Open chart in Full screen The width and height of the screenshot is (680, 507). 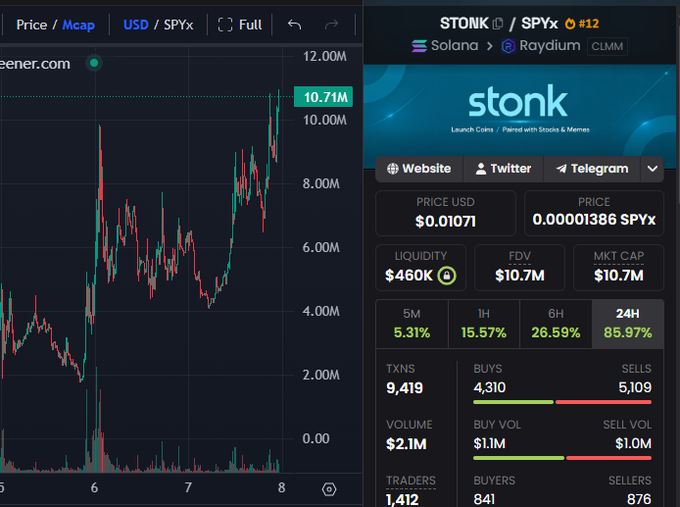240,25
